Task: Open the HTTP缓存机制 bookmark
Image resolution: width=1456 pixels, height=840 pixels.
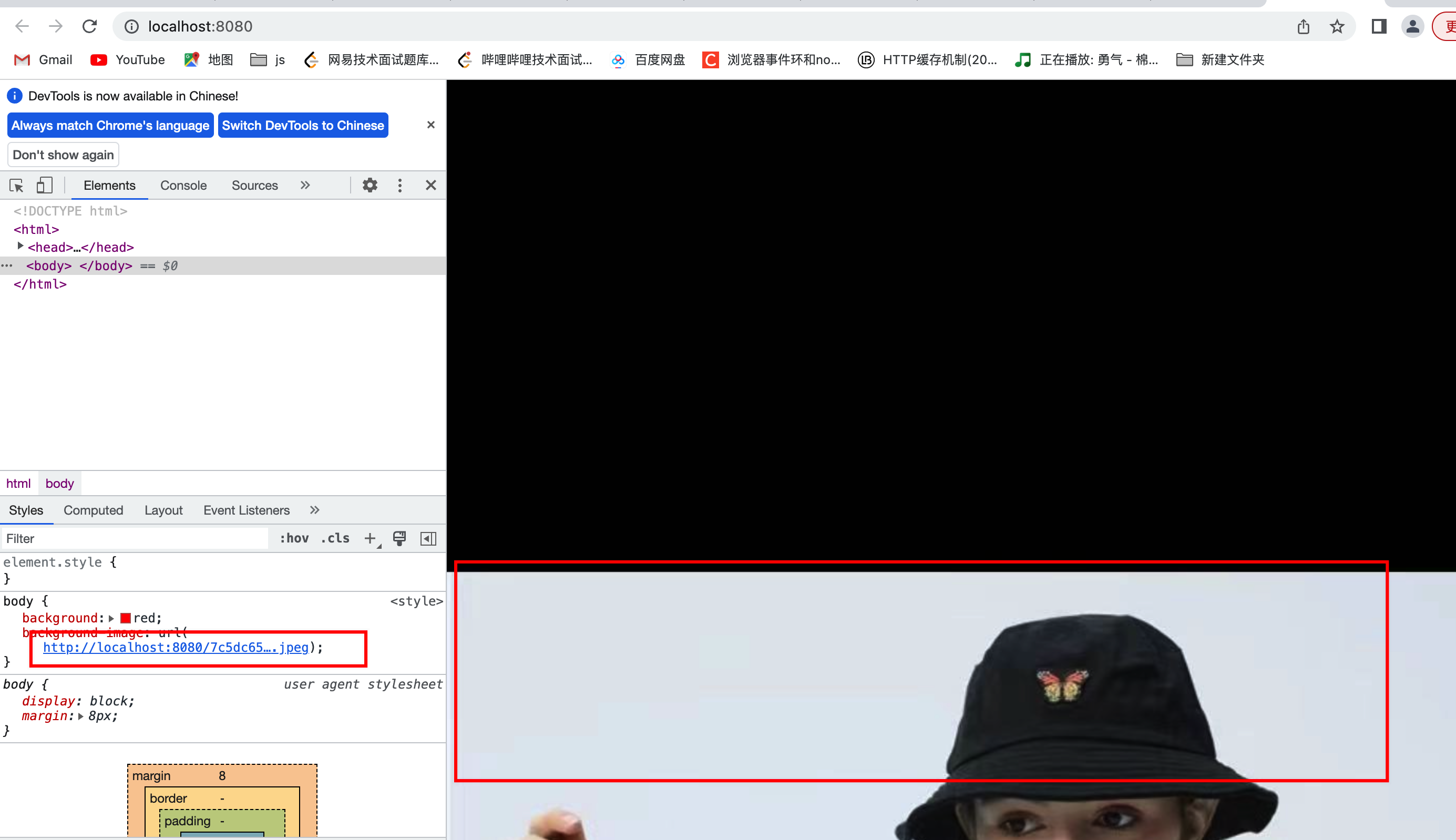Action: coord(927,60)
